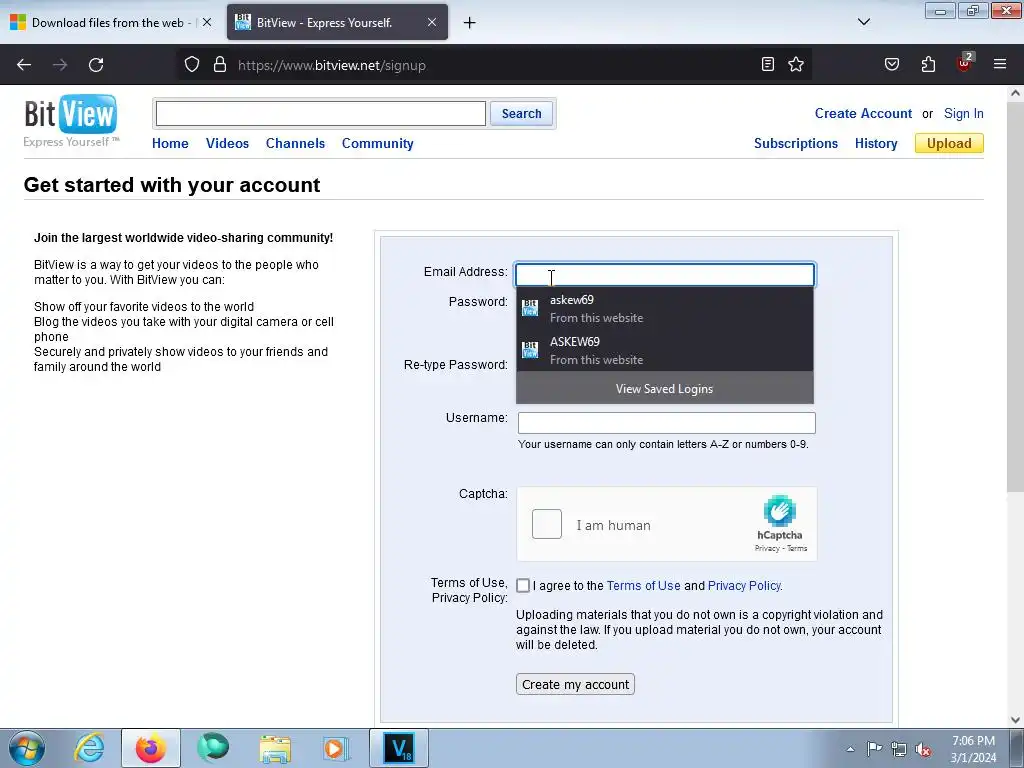The height and width of the screenshot is (768, 1024).
Task: Switch to BitView - Express Yourself tab
Action: pos(337,22)
